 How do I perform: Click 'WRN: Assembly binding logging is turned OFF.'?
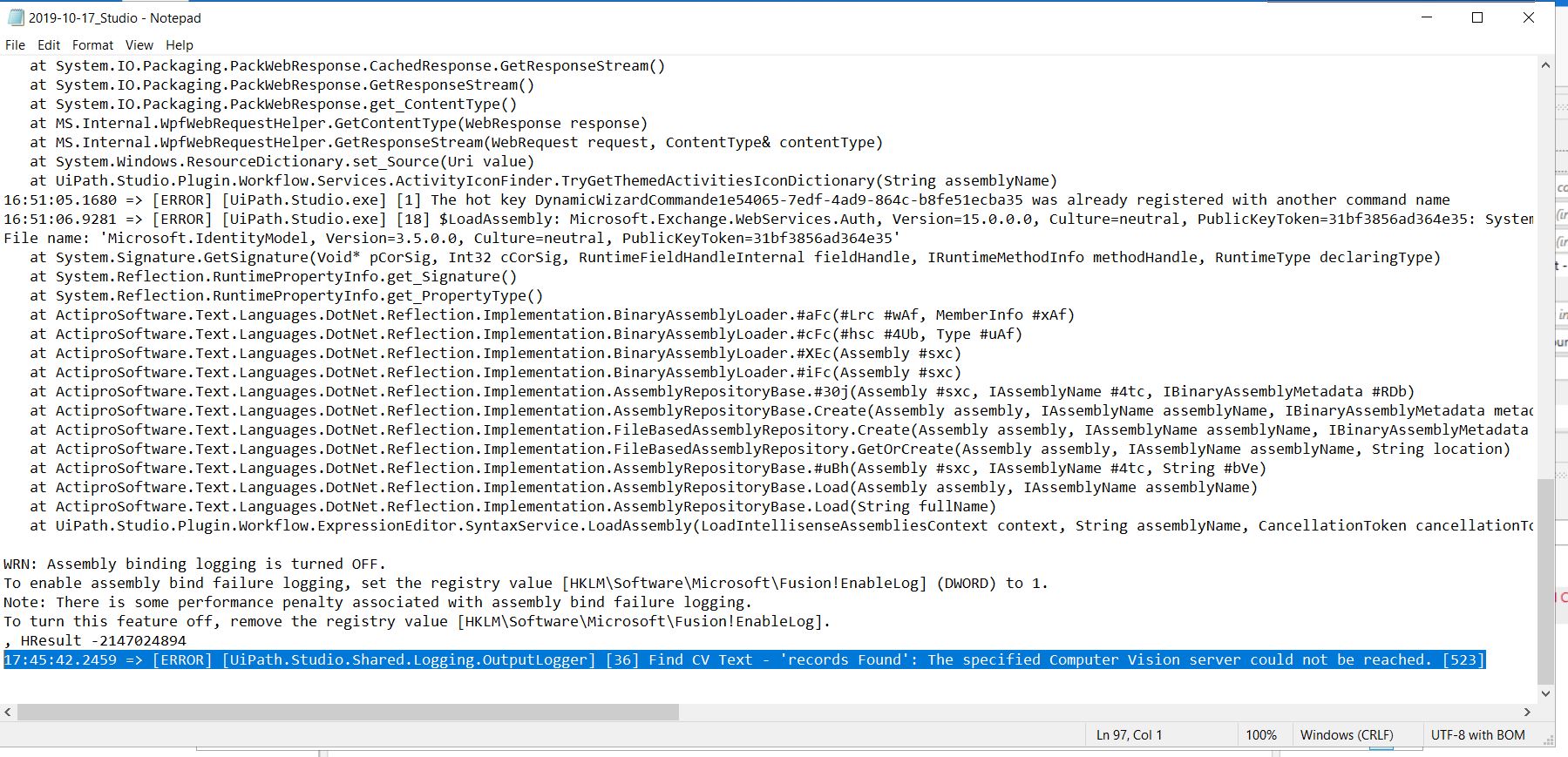194,564
